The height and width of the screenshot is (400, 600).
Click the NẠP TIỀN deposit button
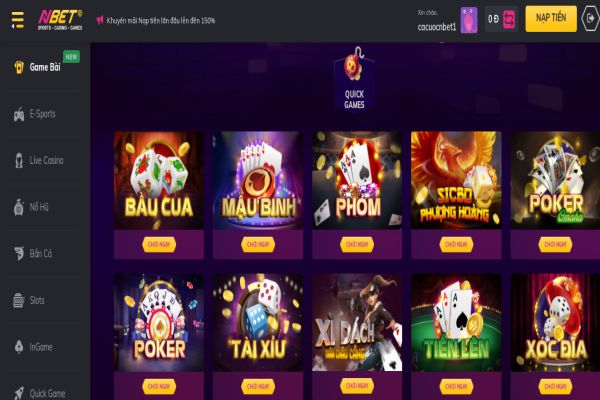pos(551,18)
